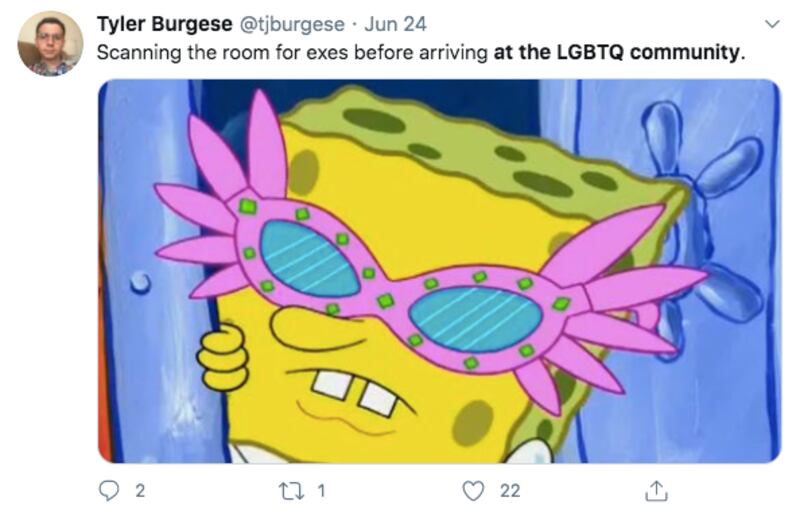Select the bold 'at the LGBTQ community' text
This screenshot has height=513, width=800.
616,53
